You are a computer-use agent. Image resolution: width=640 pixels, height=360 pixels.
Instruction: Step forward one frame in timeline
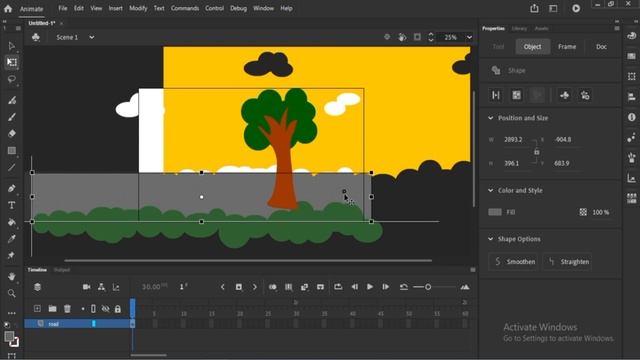385,287
